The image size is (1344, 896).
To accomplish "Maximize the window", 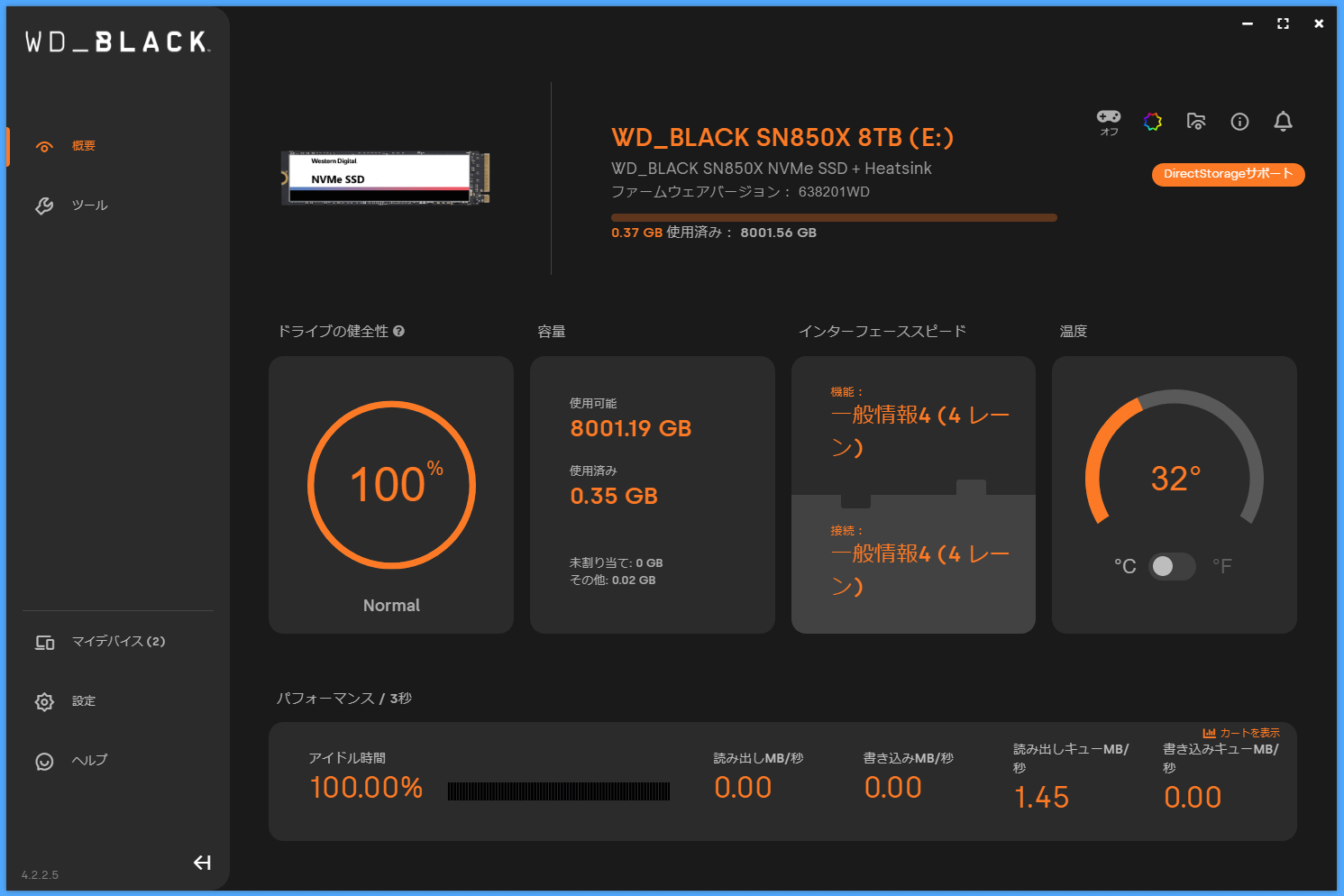I will 1283,23.
